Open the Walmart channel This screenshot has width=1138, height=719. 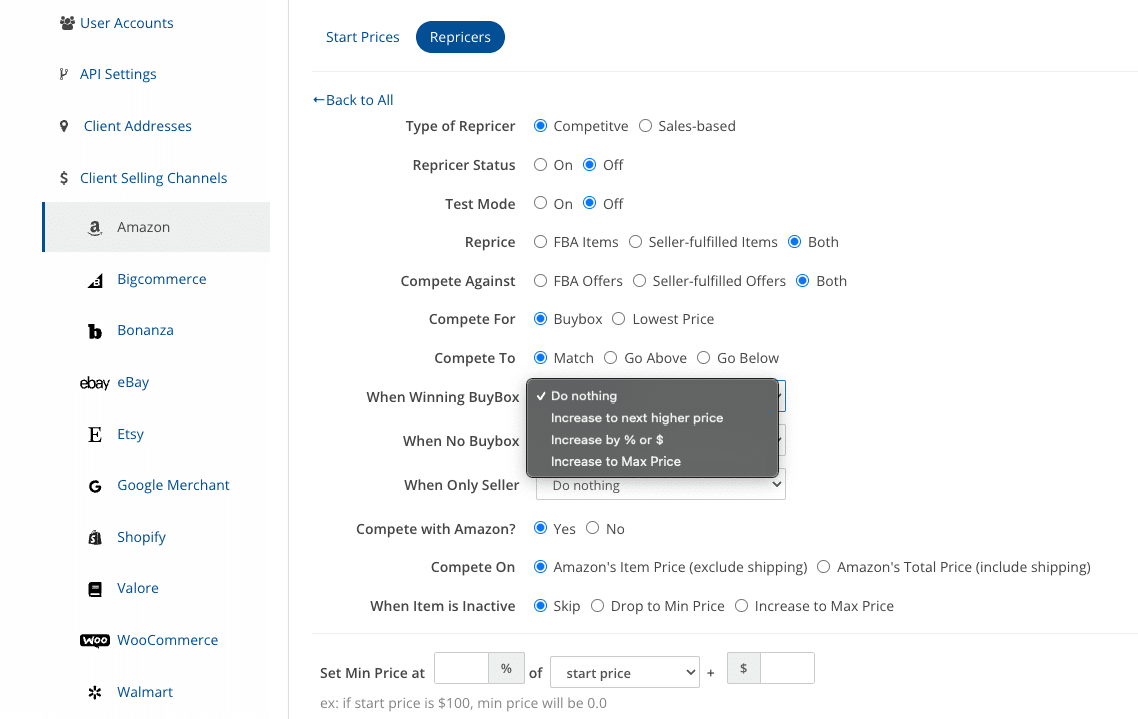[x=145, y=692]
